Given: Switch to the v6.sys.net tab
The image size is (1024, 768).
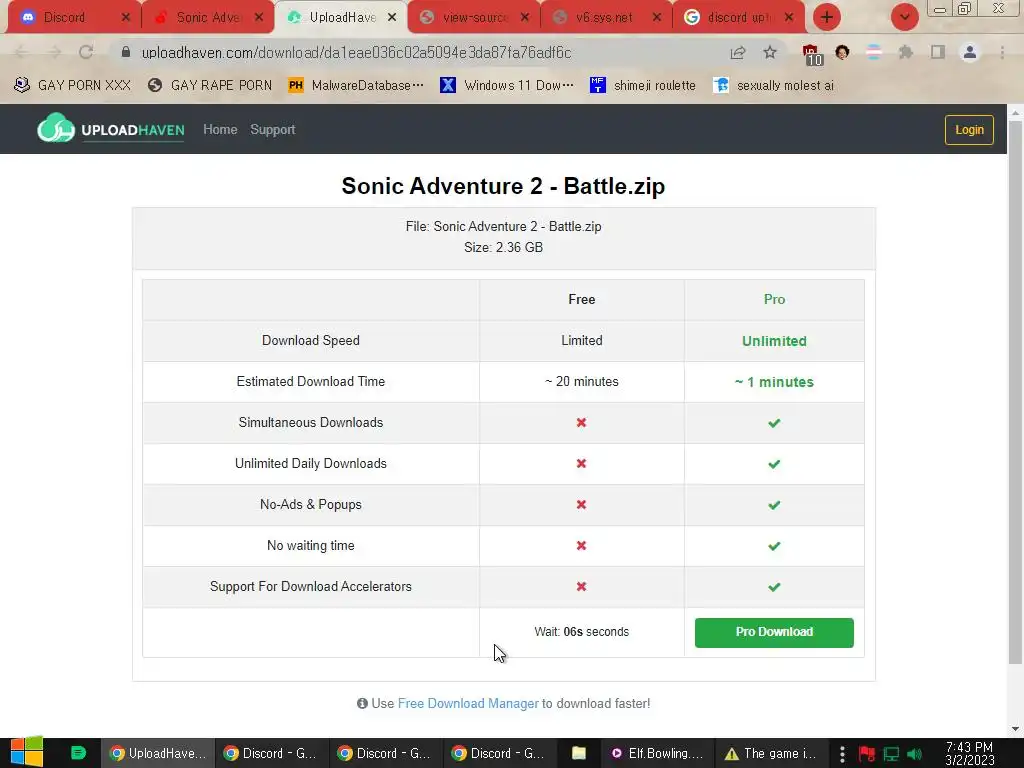Looking at the screenshot, I should [604, 18].
